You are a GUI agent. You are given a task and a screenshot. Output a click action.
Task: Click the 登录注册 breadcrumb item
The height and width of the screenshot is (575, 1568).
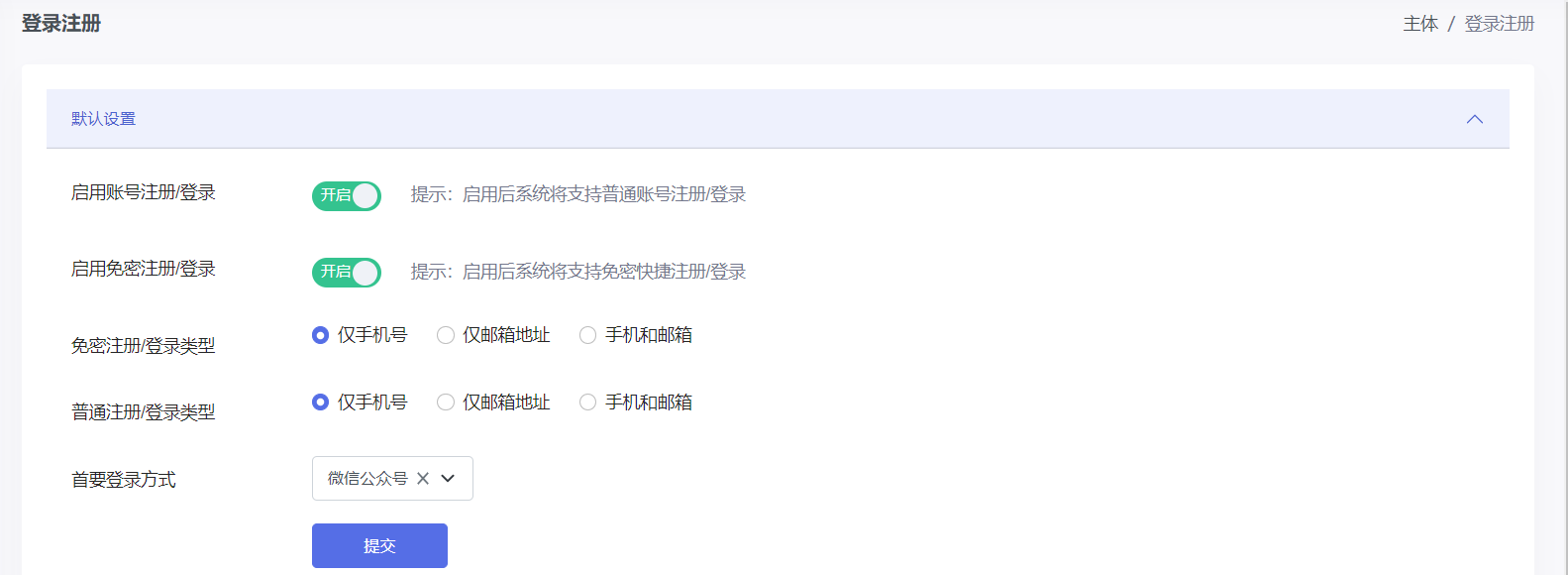point(1500,24)
